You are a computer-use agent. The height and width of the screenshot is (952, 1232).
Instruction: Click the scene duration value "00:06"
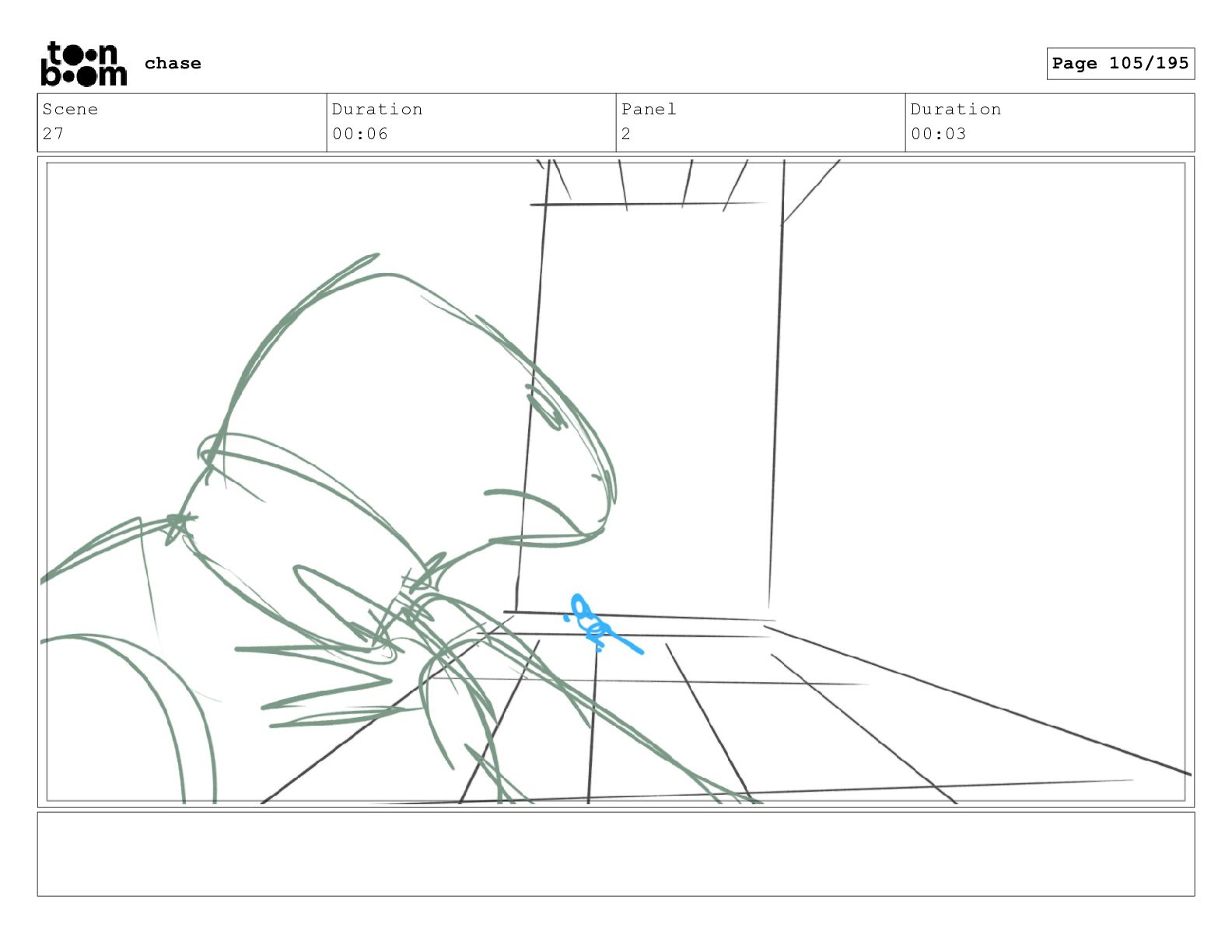pos(360,134)
